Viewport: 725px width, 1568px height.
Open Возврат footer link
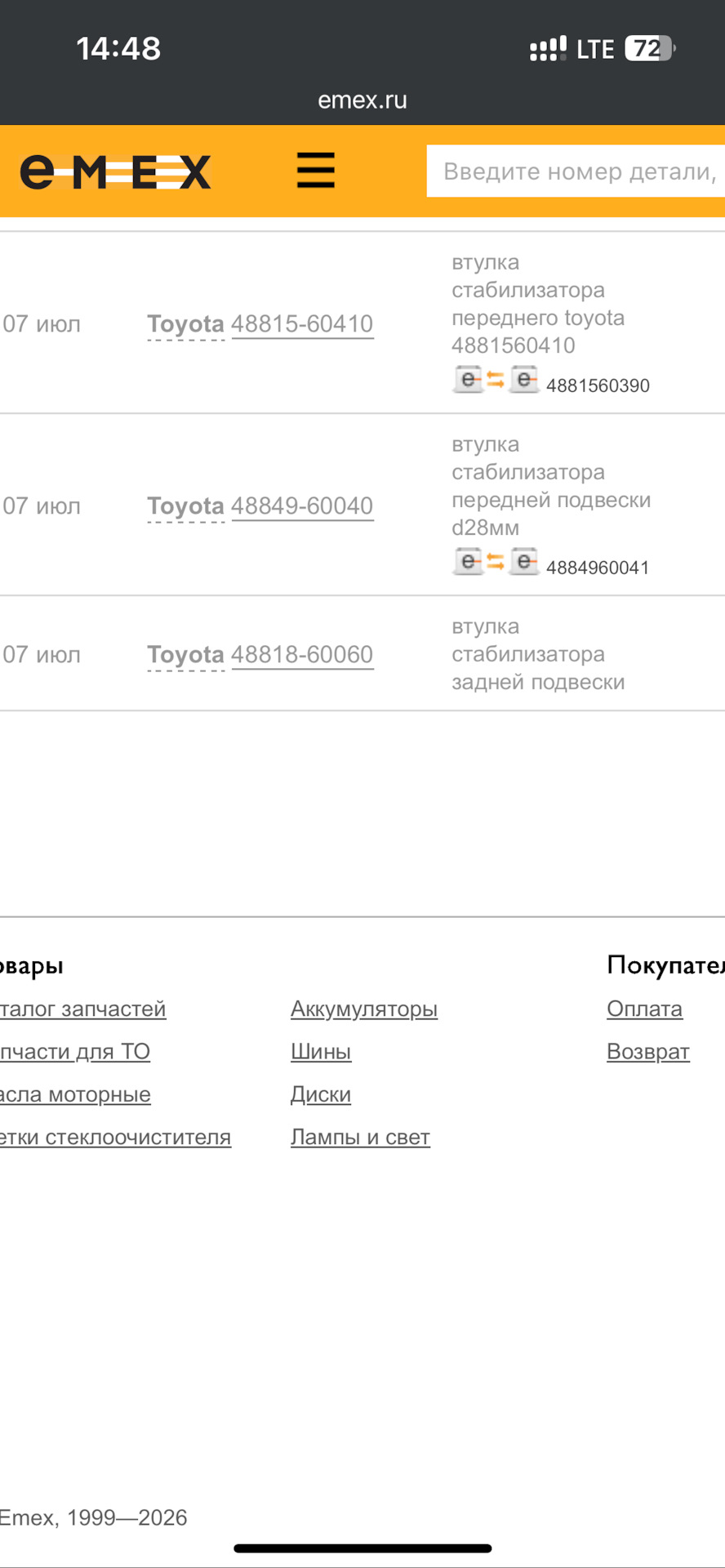tap(648, 1052)
